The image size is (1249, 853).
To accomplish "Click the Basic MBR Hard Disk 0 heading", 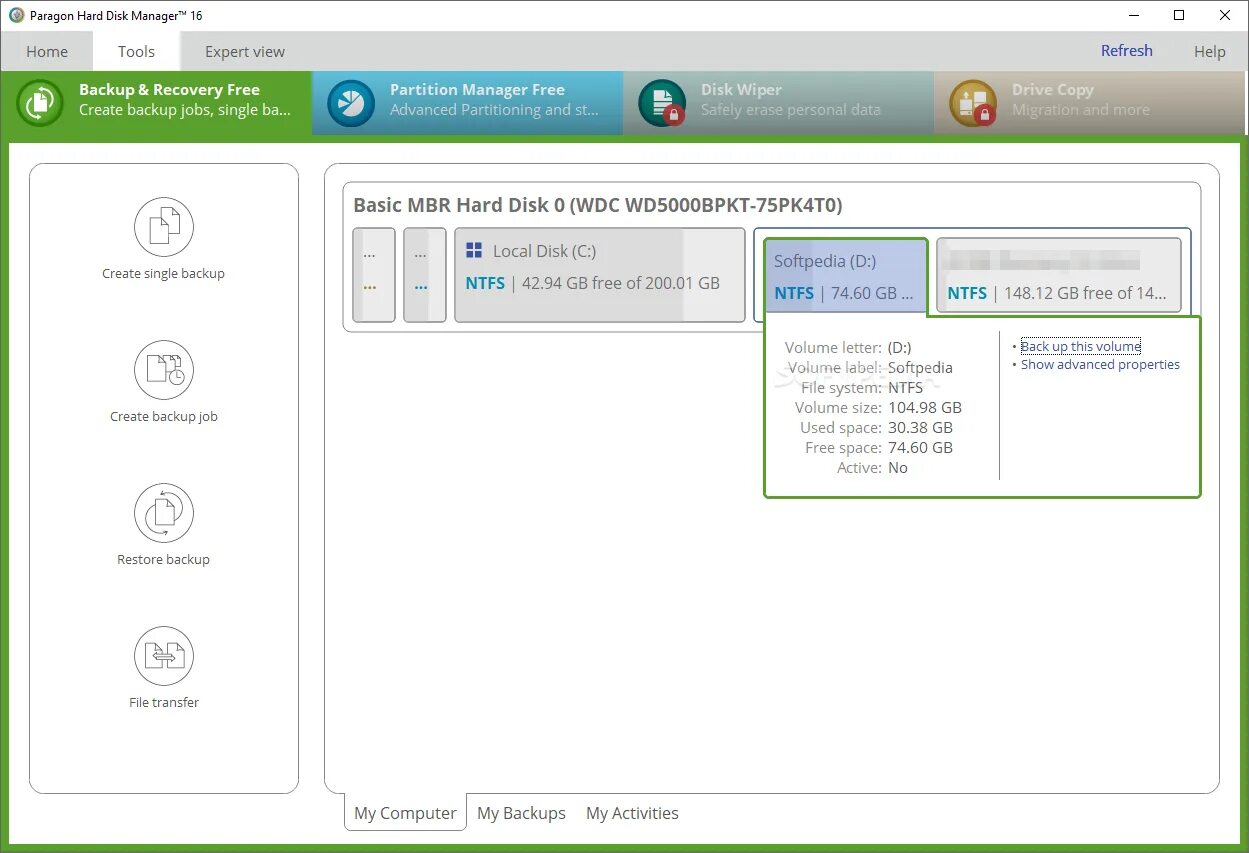I will (598, 205).
